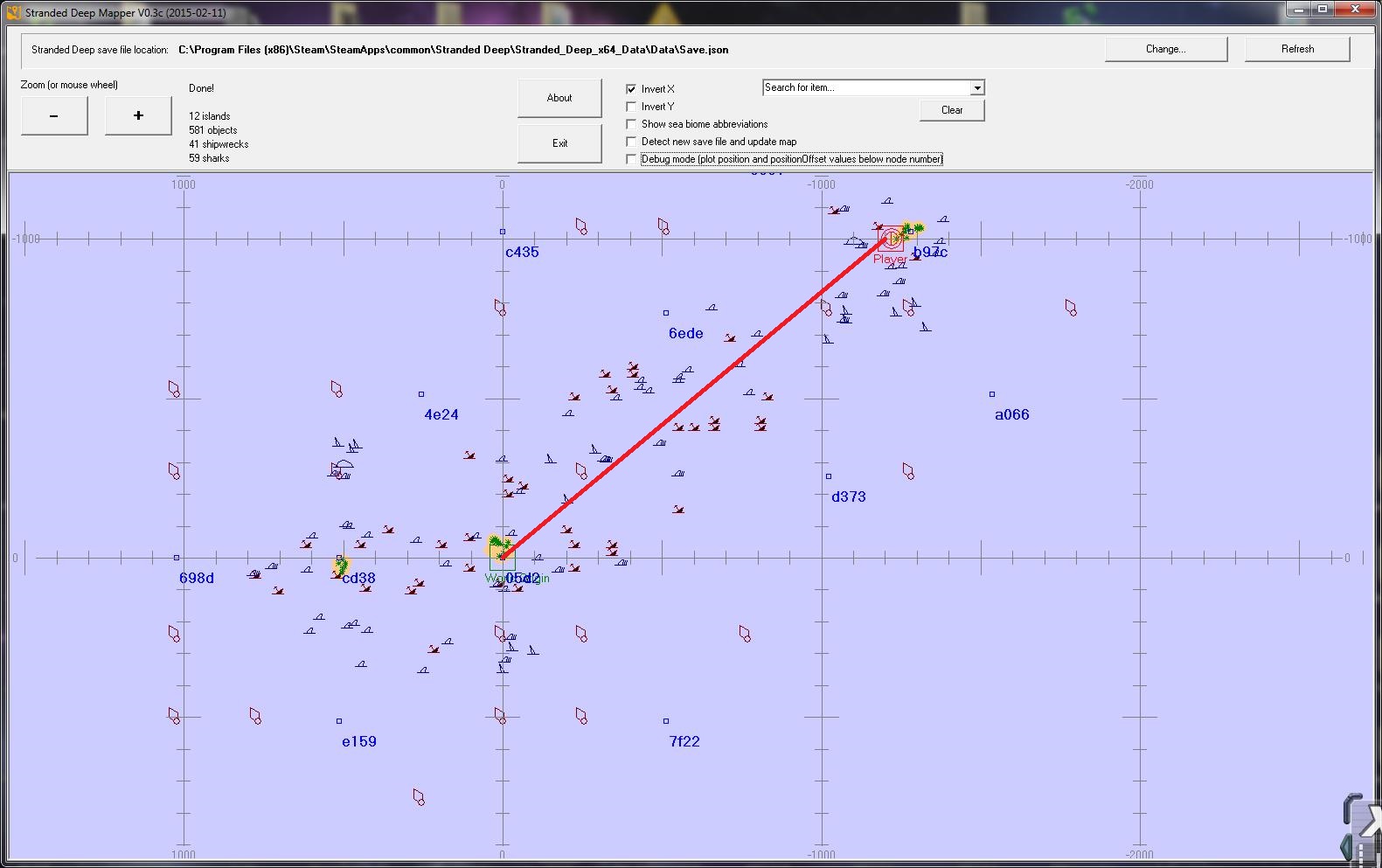
Task: Click the node square above d373 label
Action: pyautogui.click(x=829, y=476)
